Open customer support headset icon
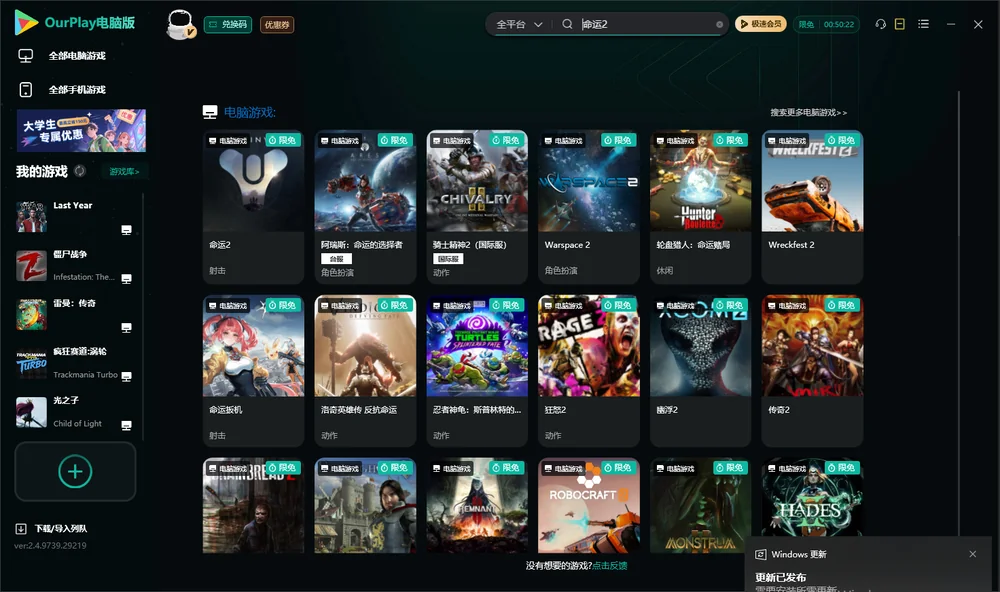The width and height of the screenshot is (1000, 592). coord(880,24)
